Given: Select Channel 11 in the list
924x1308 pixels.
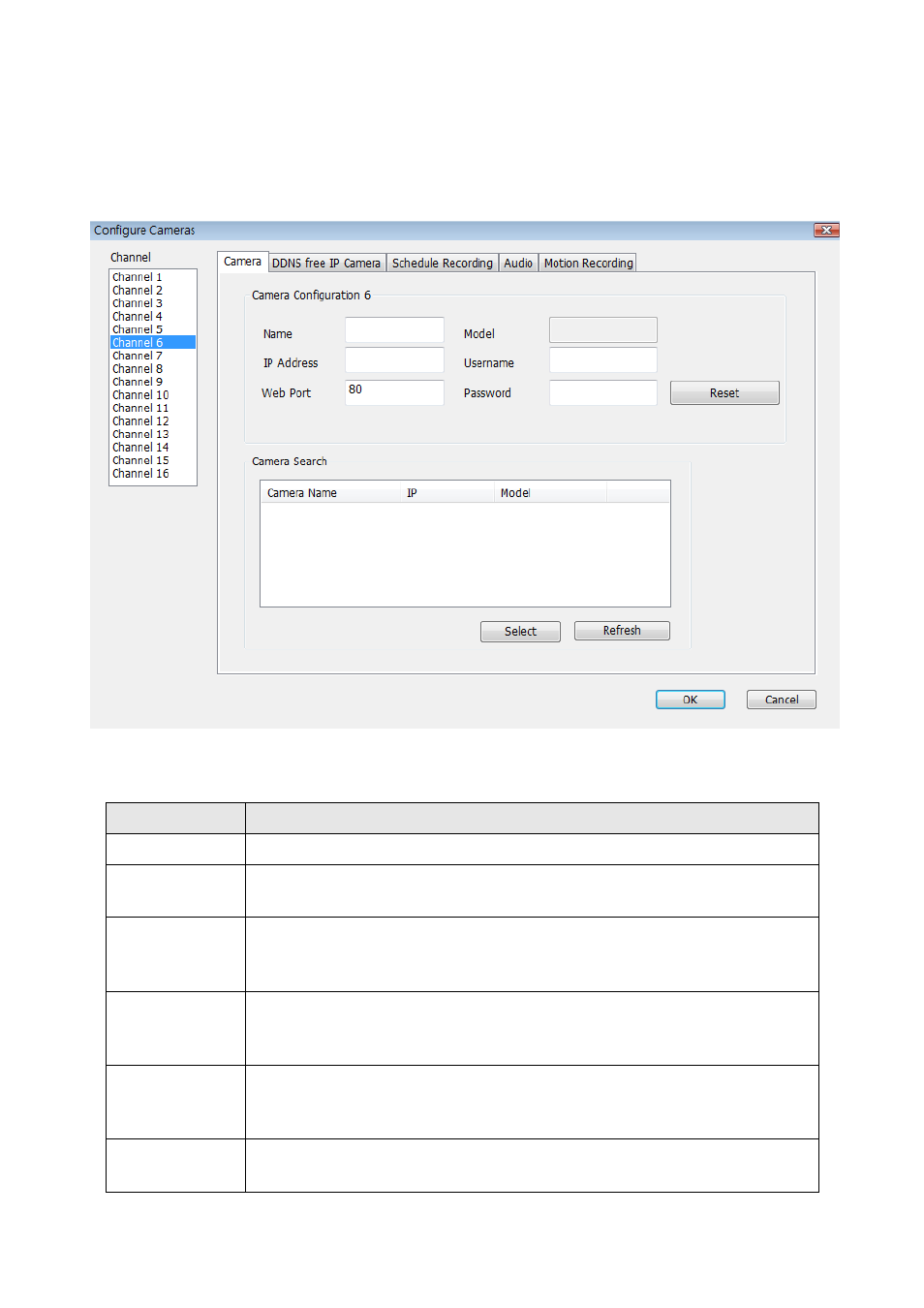Looking at the screenshot, I should pos(152,408).
